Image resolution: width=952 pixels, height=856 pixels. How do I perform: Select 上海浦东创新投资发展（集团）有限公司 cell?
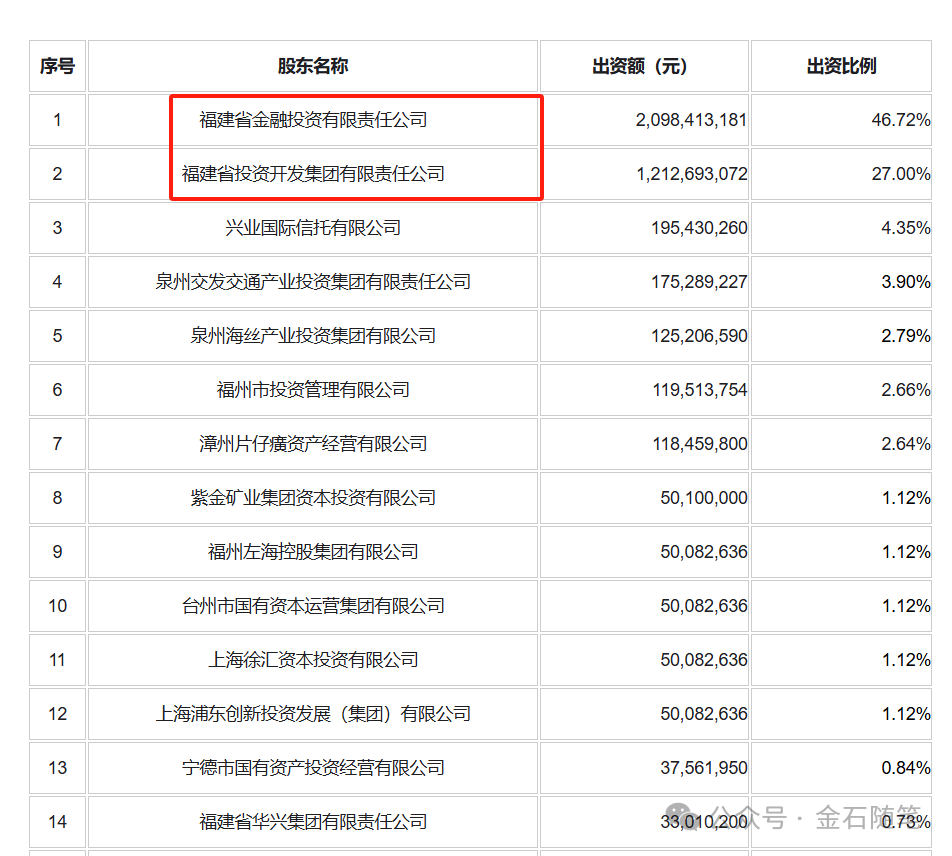click(313, 714)
